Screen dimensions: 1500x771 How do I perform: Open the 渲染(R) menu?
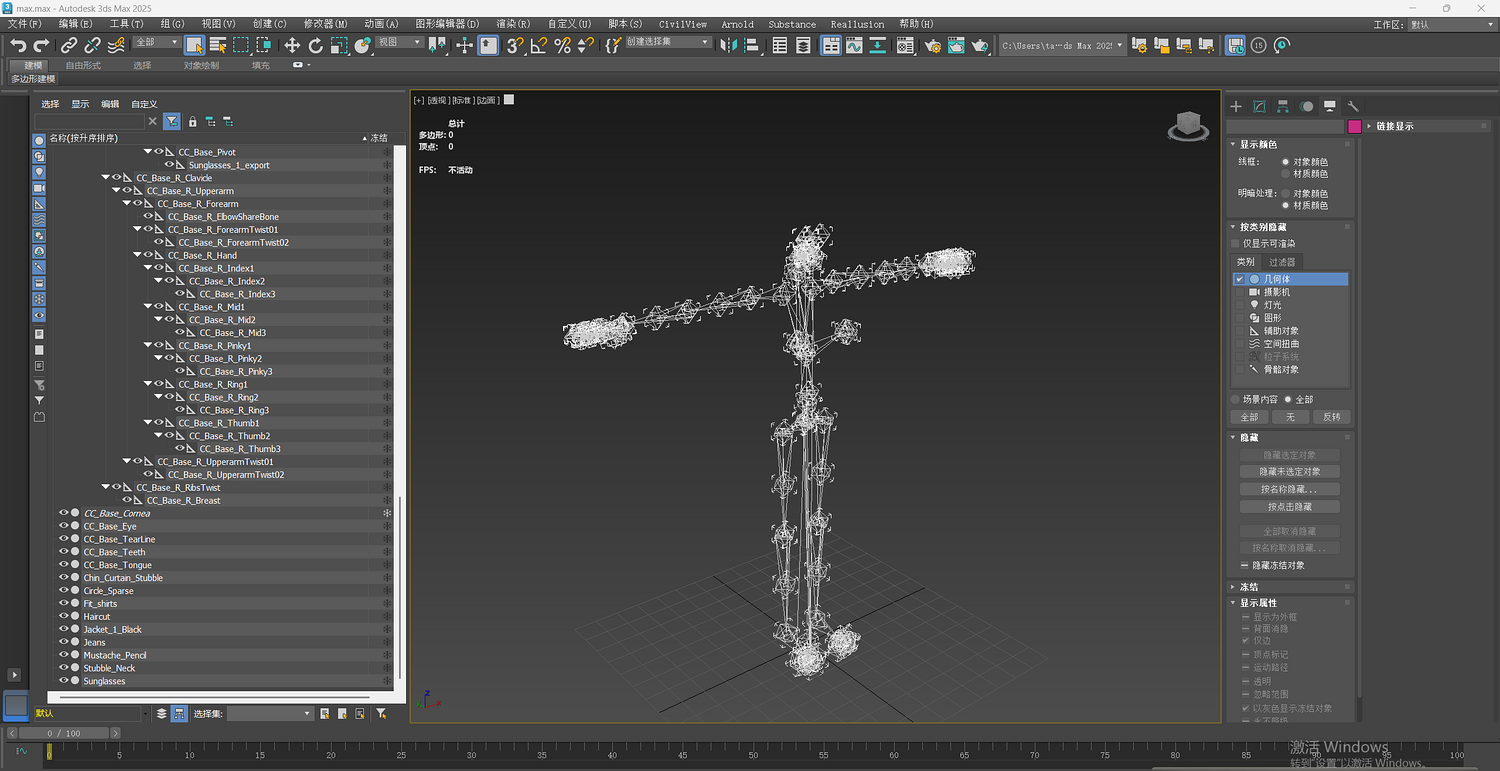(x=513, y=24)
